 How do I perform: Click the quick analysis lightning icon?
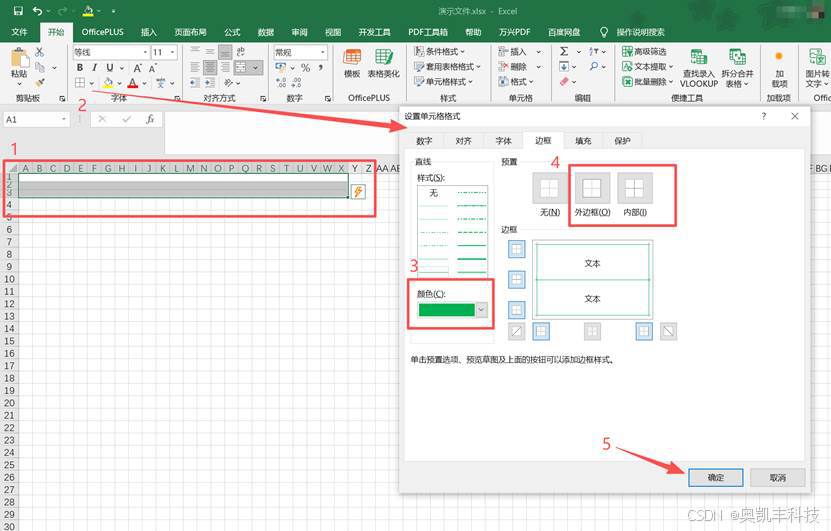358,191
